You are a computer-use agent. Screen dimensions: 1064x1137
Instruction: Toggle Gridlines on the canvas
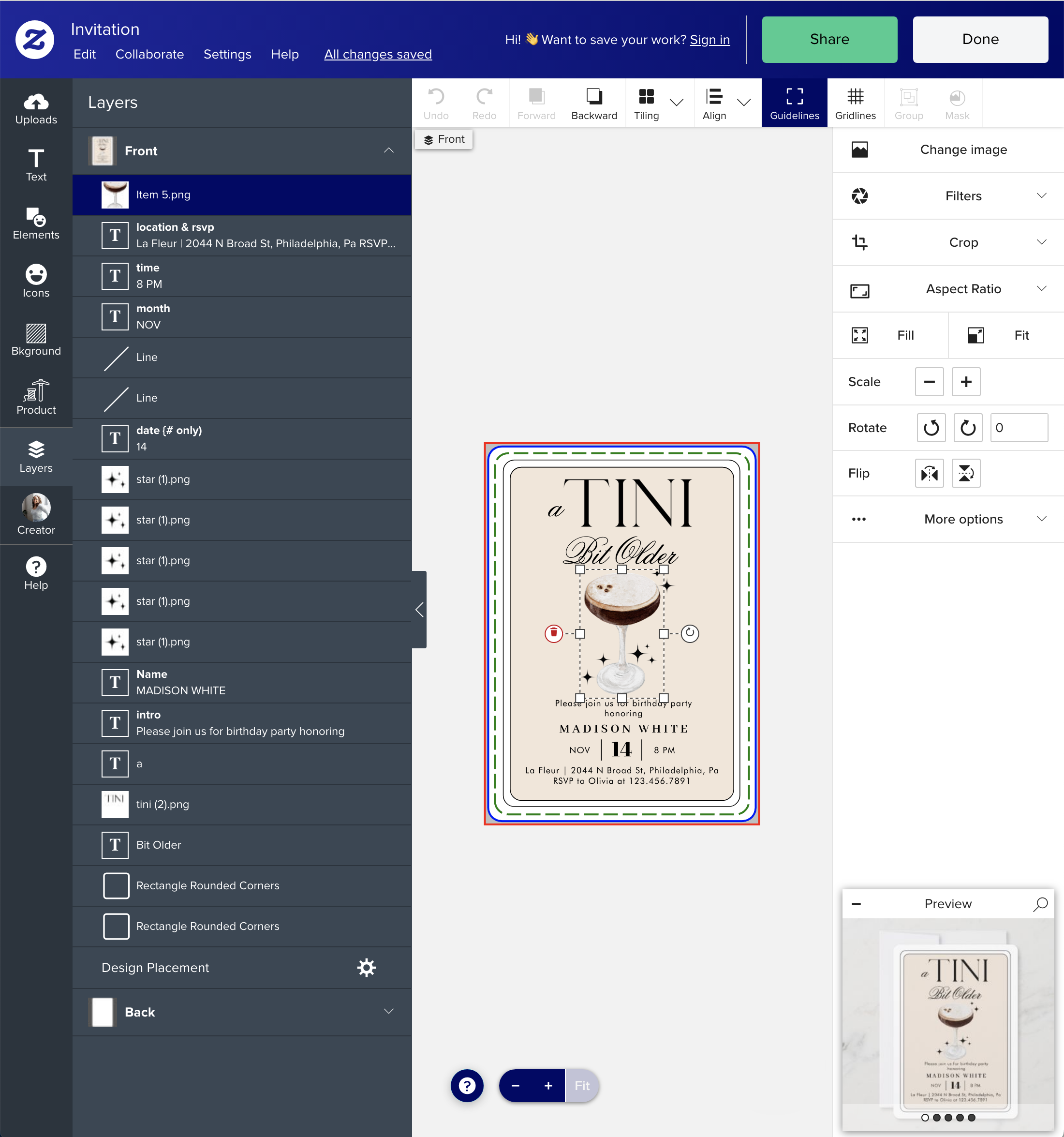[855, 103]
